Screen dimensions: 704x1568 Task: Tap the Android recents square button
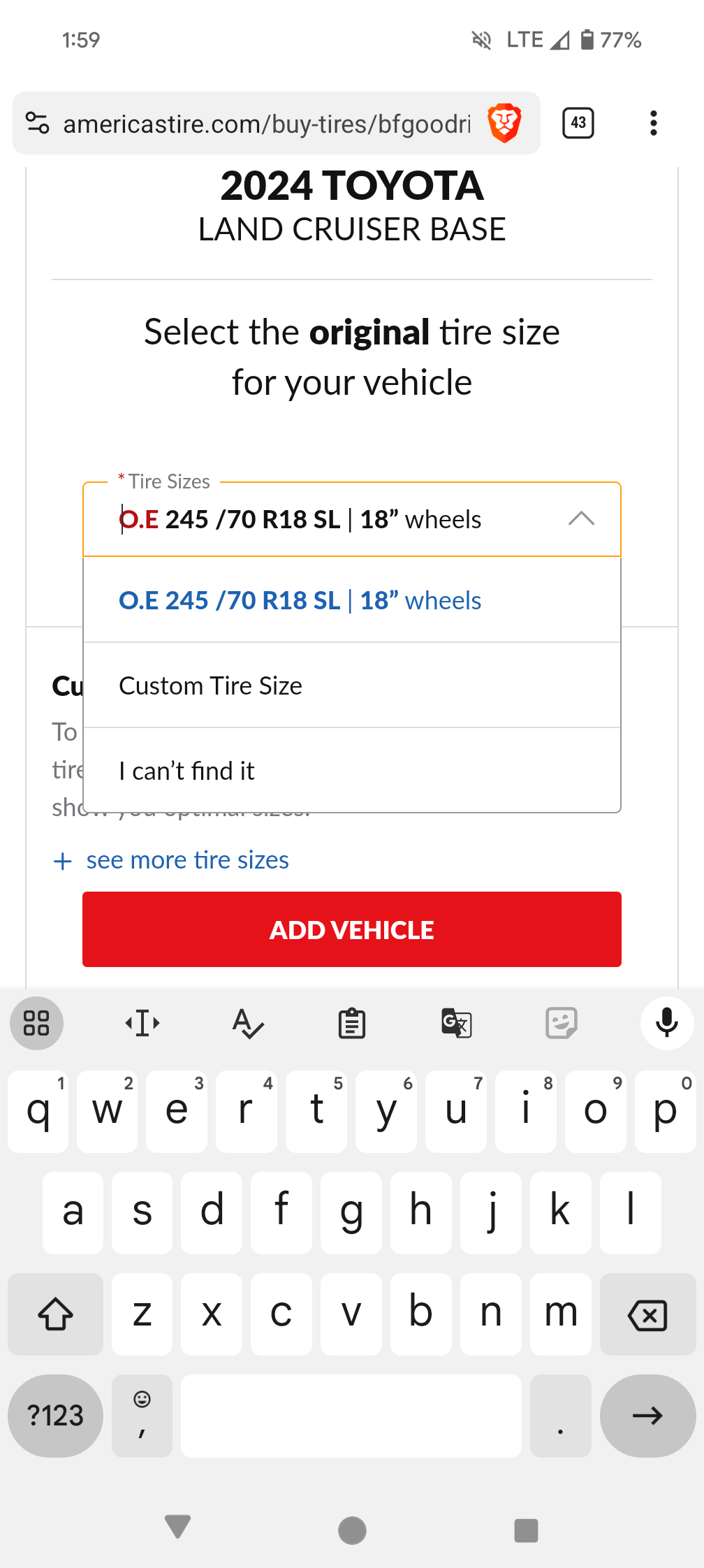[526, 1530]
